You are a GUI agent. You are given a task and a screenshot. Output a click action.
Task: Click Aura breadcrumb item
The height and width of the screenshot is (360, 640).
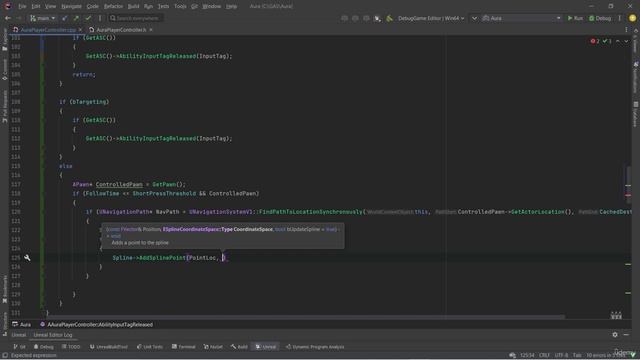coord(22,324)
